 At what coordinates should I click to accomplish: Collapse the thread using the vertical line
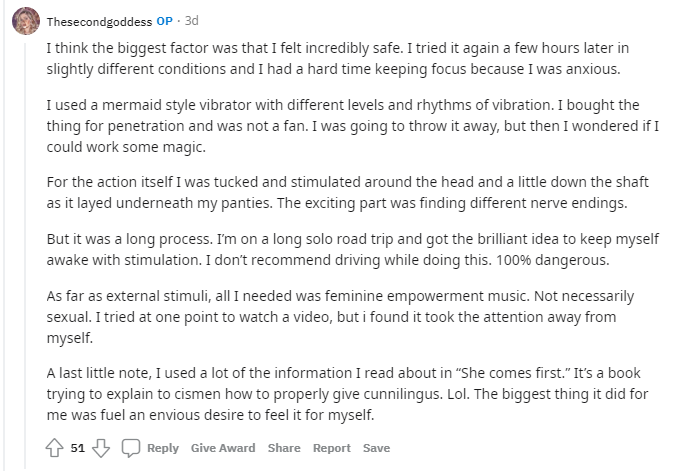click(25, 255)
